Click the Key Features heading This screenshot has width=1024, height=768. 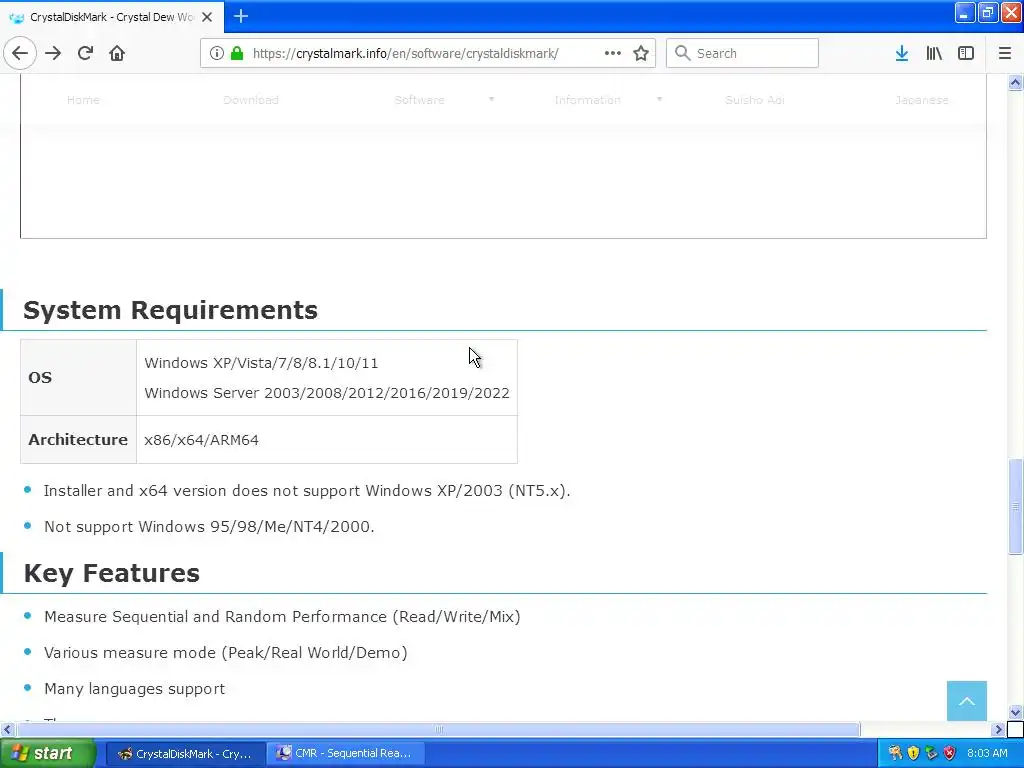click(x=112, y=573)
